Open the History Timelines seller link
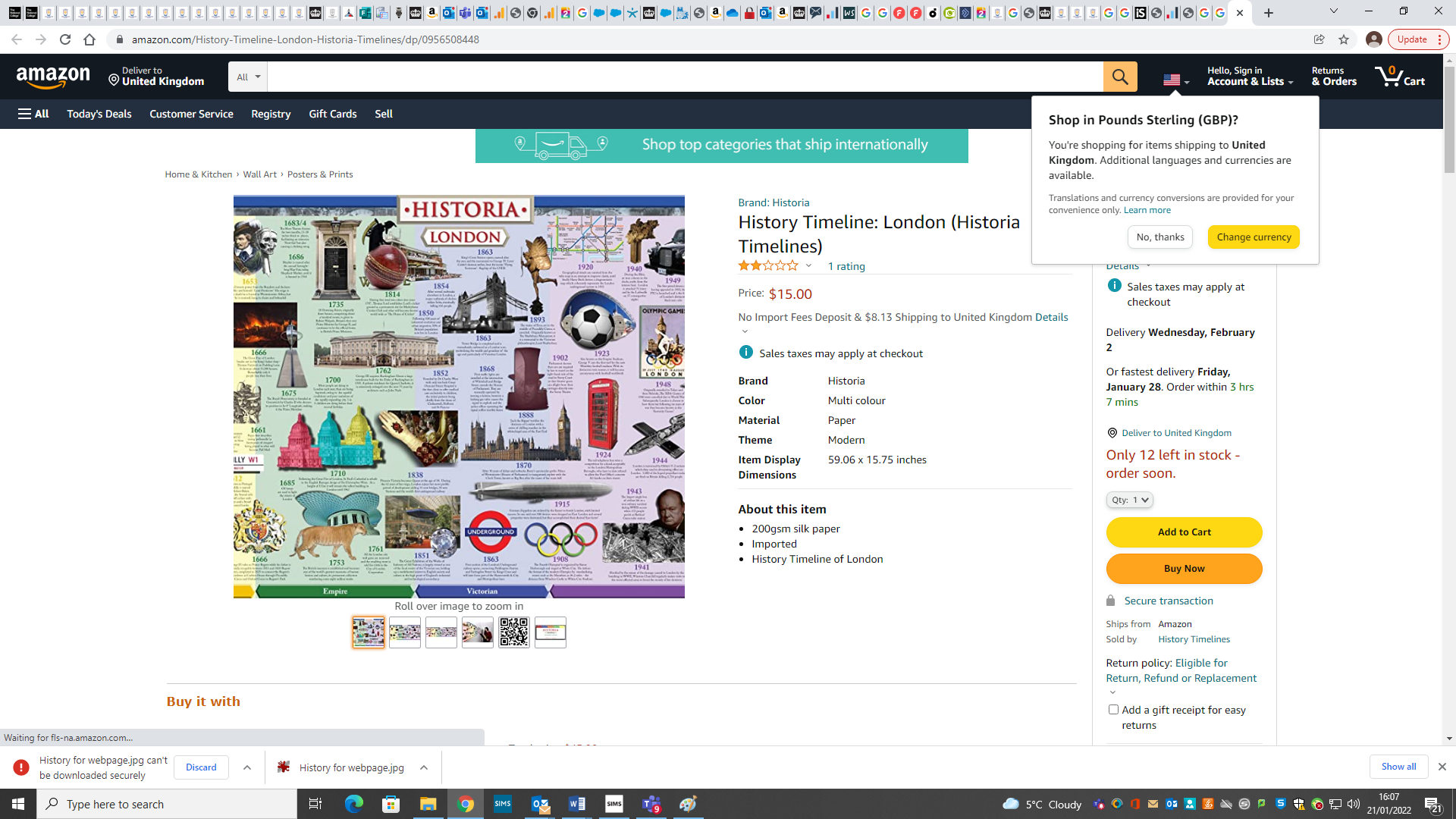 [x=1194, y=639]
